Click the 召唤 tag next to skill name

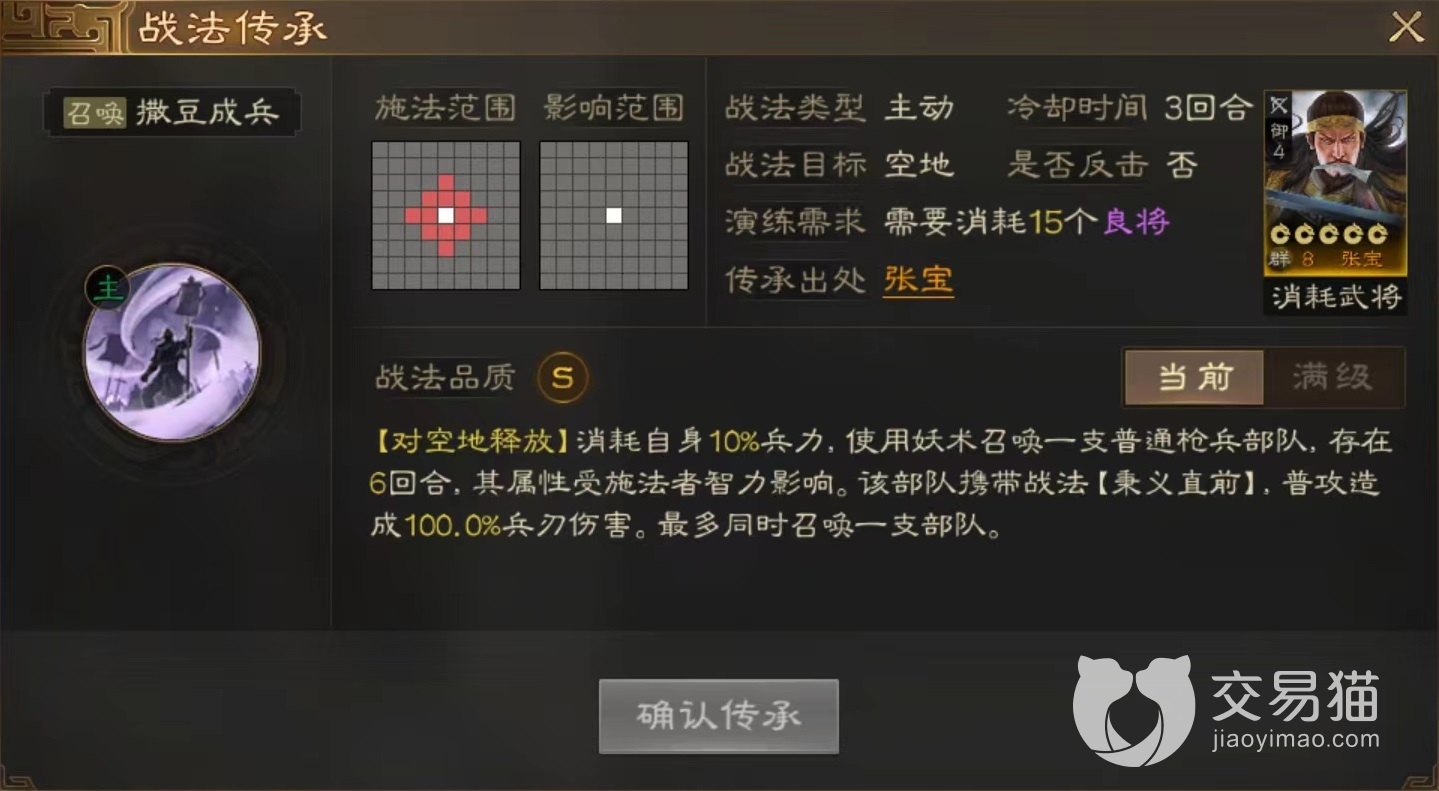click(x=94, y=113)
